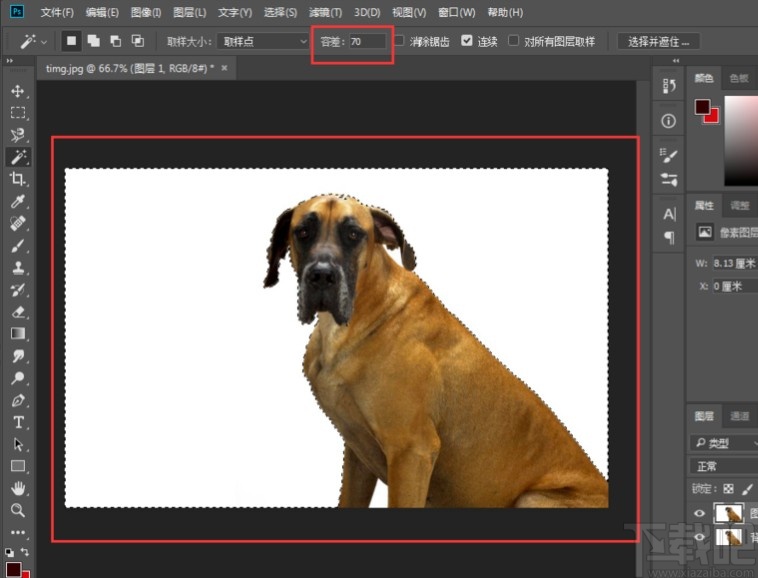This screenshot has width=758, height=578.
Task: Select the Eyedropper tool
Action: click(x=18, y=202)
